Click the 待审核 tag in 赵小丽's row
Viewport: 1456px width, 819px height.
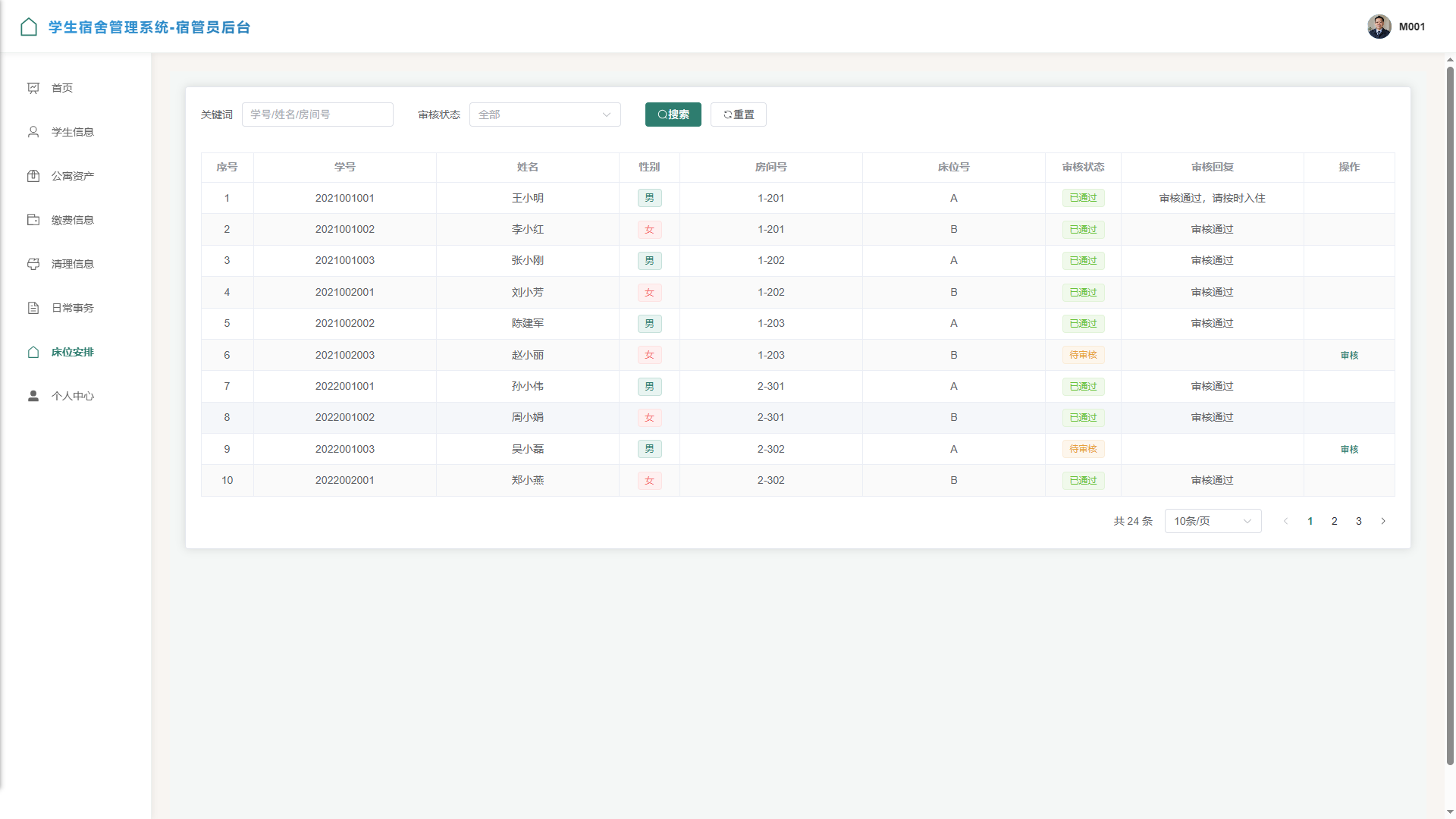pyautogui.click(x=1083, y=355)
